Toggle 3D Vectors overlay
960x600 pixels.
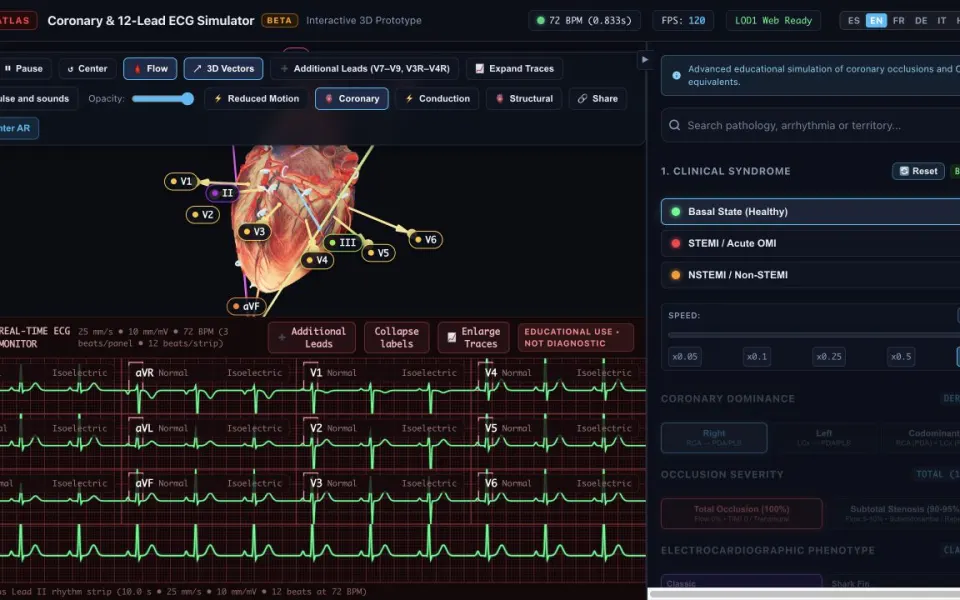223,69
